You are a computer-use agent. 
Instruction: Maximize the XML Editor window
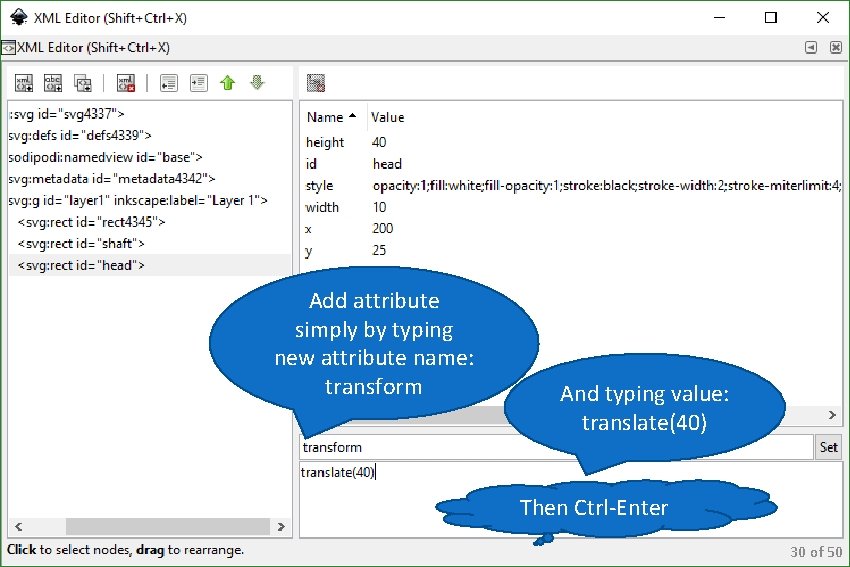(770, 18)
